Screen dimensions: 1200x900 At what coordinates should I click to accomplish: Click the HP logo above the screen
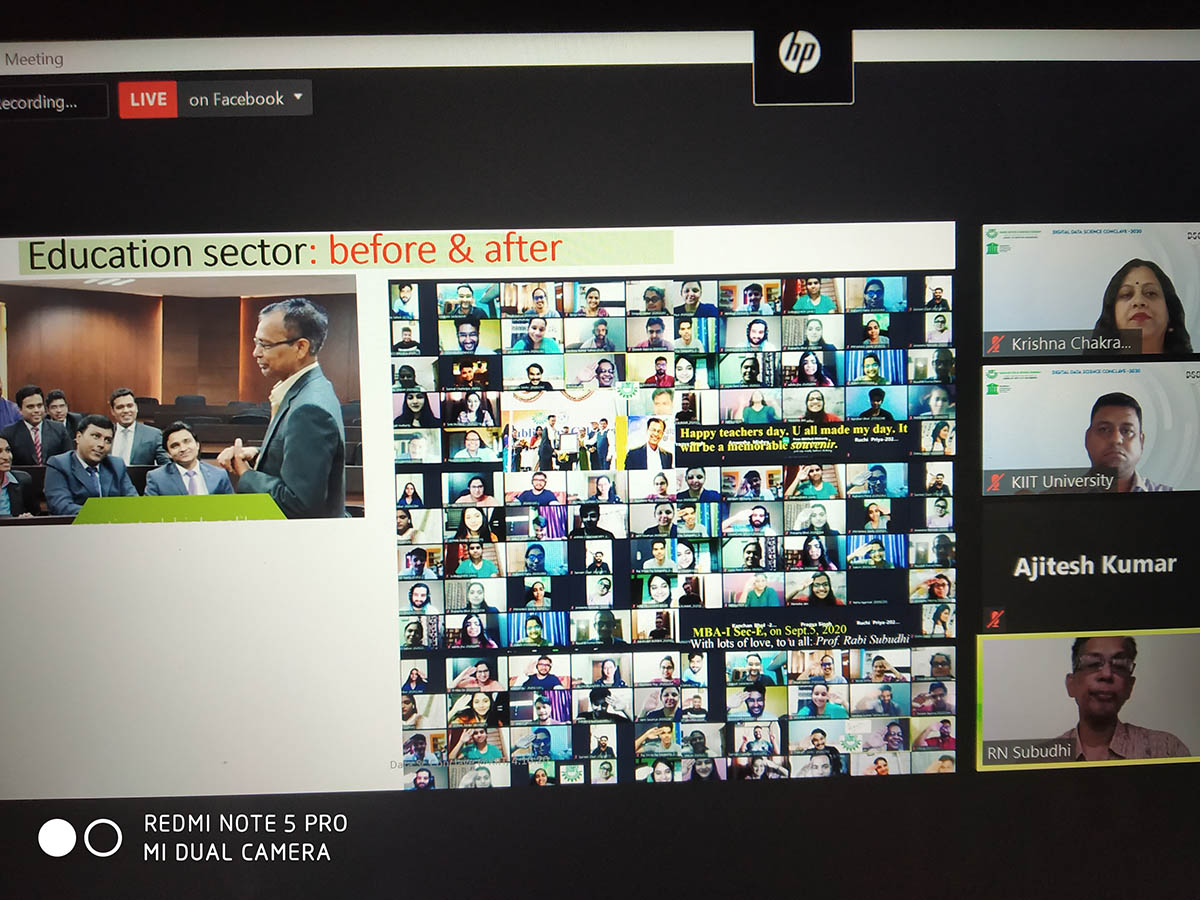(800, 52)
